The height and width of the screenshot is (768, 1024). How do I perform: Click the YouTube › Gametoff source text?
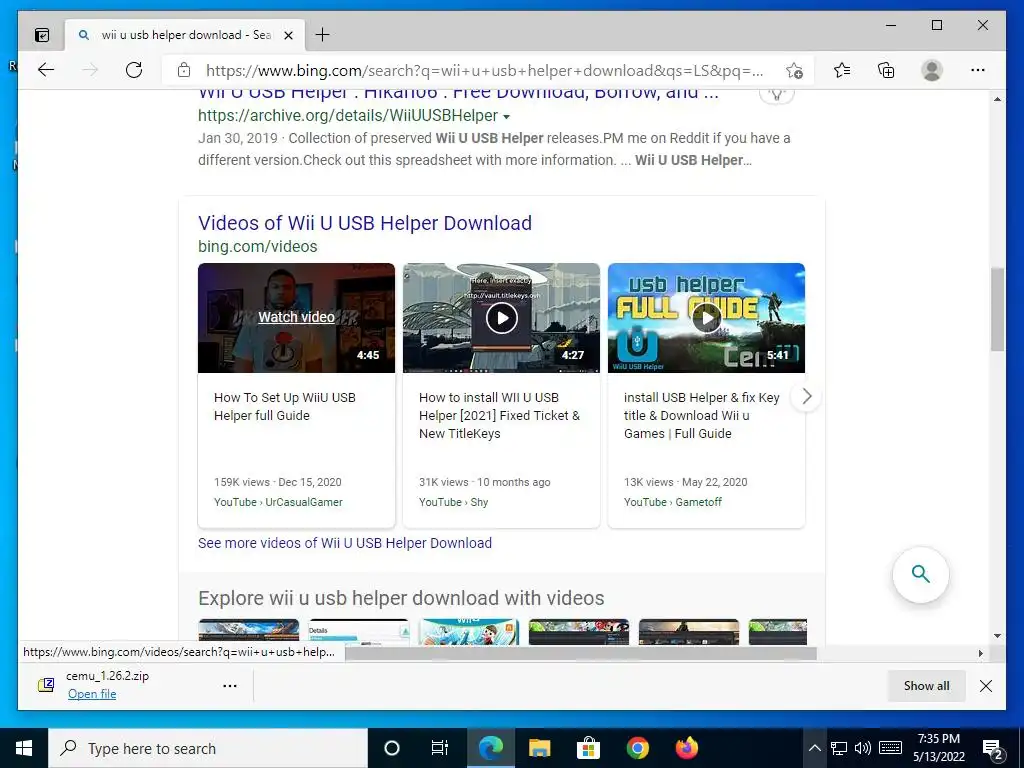point(673,502)
